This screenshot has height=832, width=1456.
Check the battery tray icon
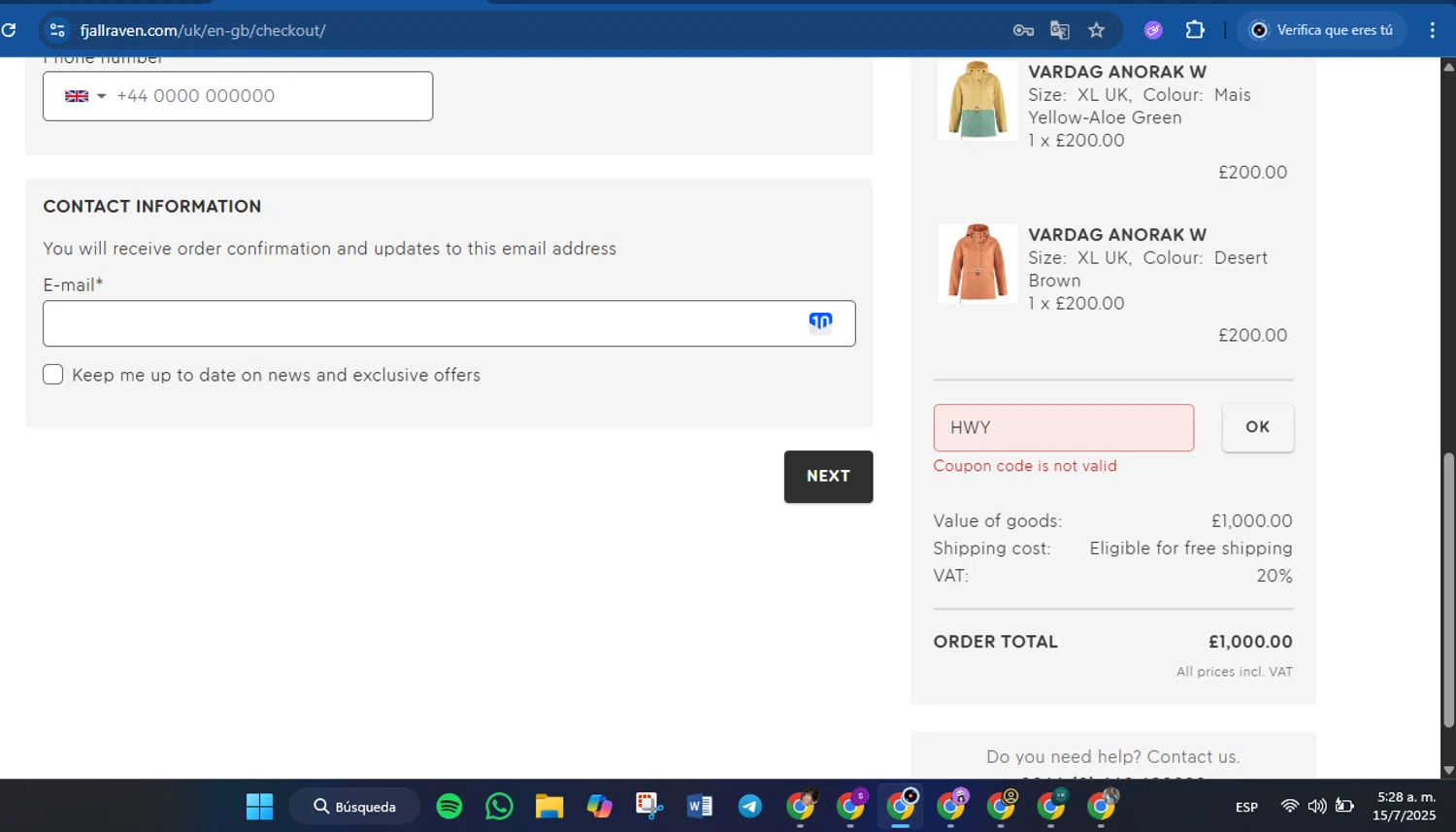(1344, 806)
